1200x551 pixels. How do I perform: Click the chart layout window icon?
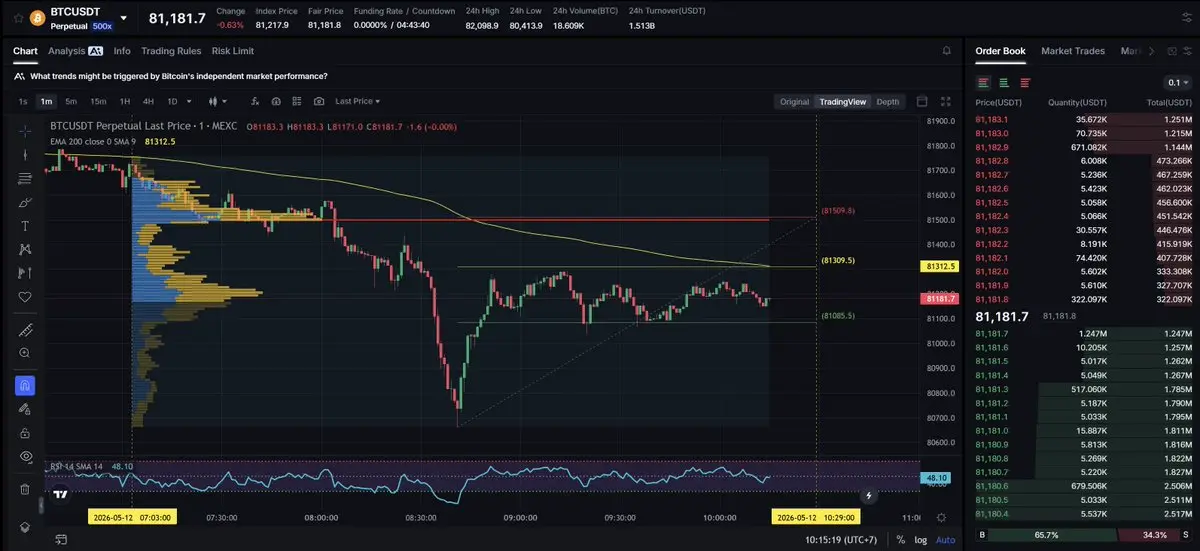[x=922, y=101]
